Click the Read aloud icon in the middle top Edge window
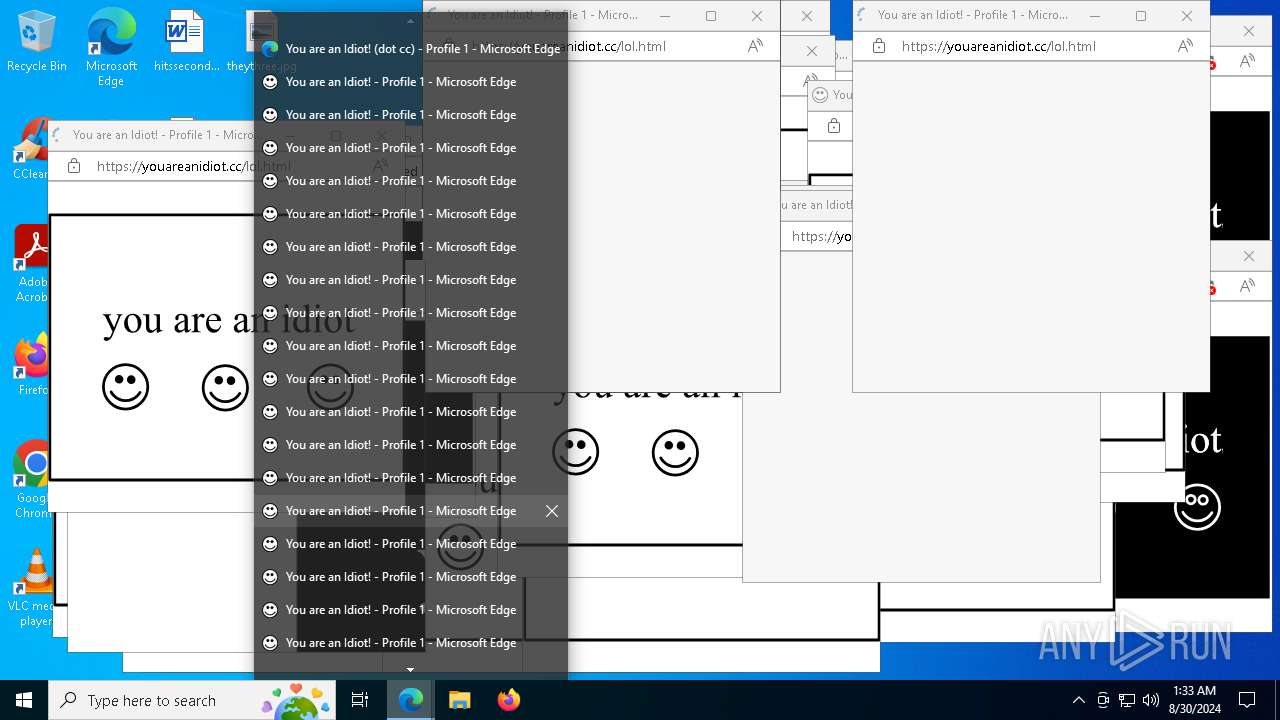1280x720 pixels. tap(755, 46)
